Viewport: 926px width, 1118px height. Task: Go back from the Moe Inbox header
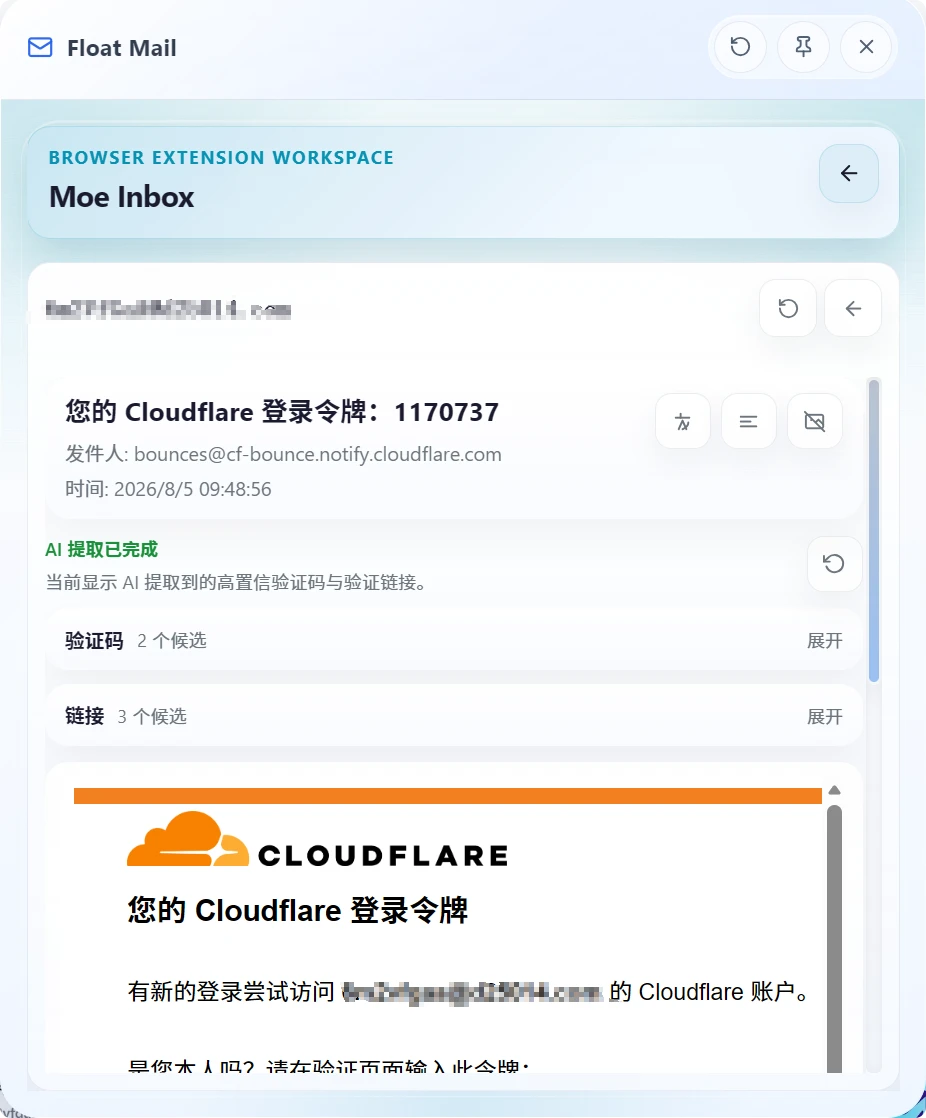pos(848,173)
